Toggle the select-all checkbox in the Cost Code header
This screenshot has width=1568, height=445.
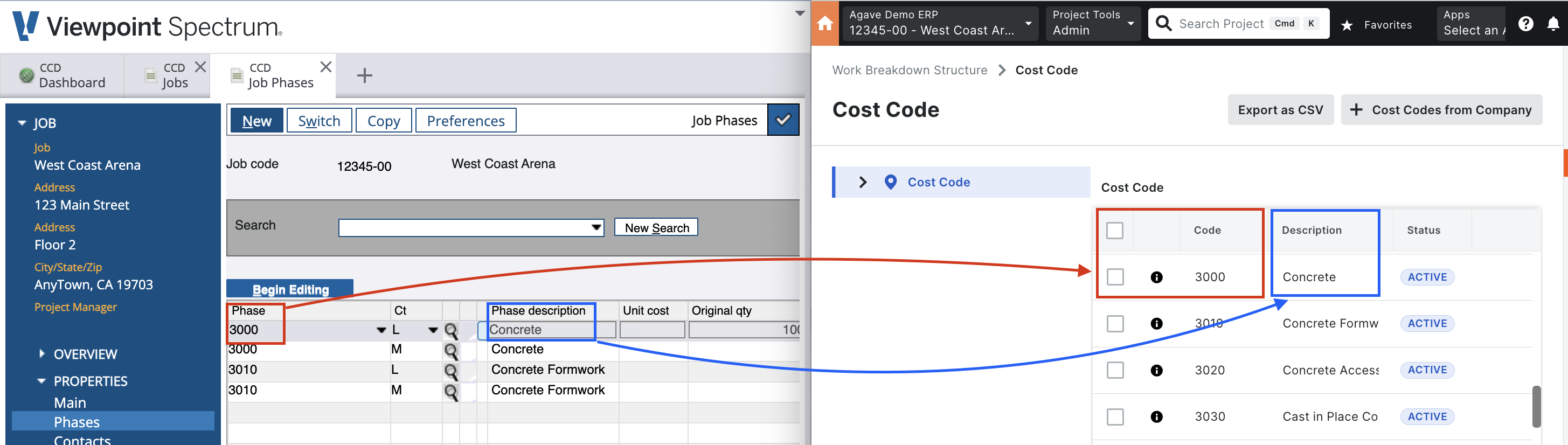(x=1114, y=231)
